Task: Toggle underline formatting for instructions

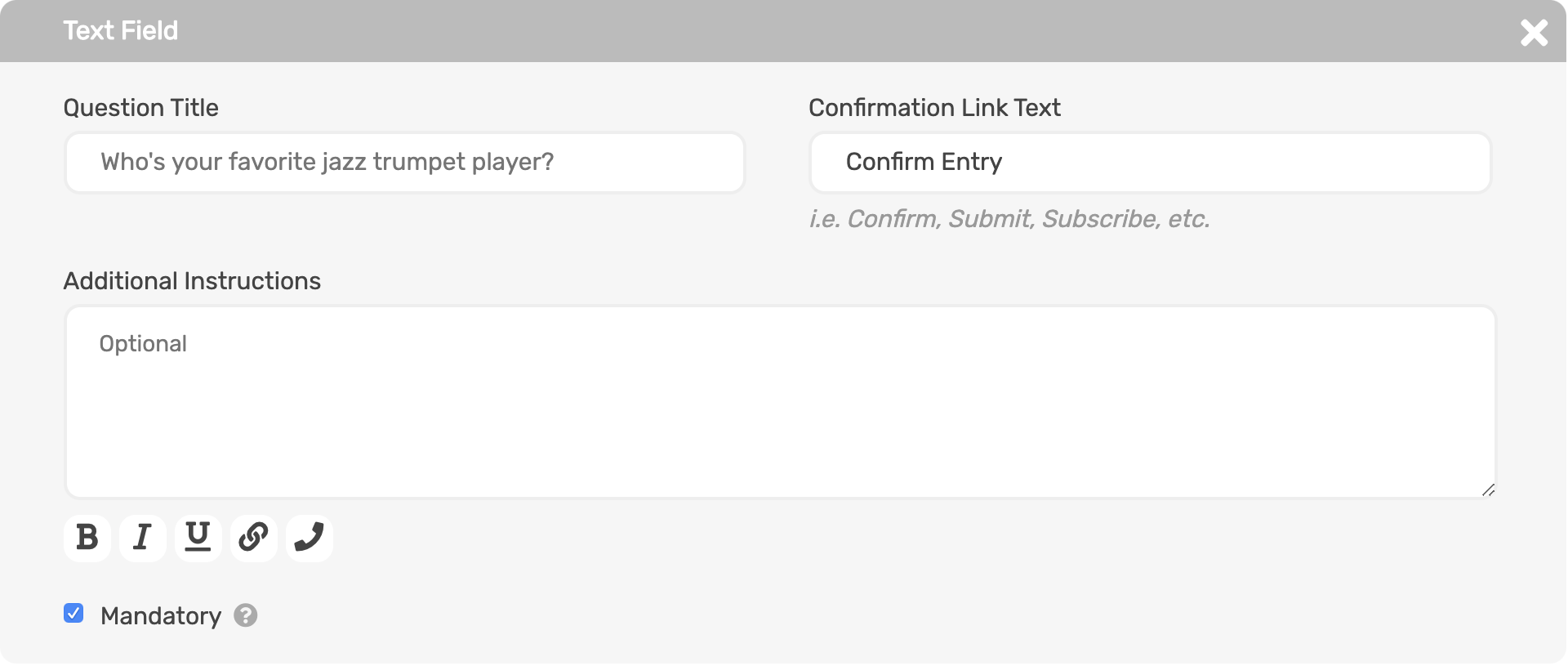Action: click(198, 537)
